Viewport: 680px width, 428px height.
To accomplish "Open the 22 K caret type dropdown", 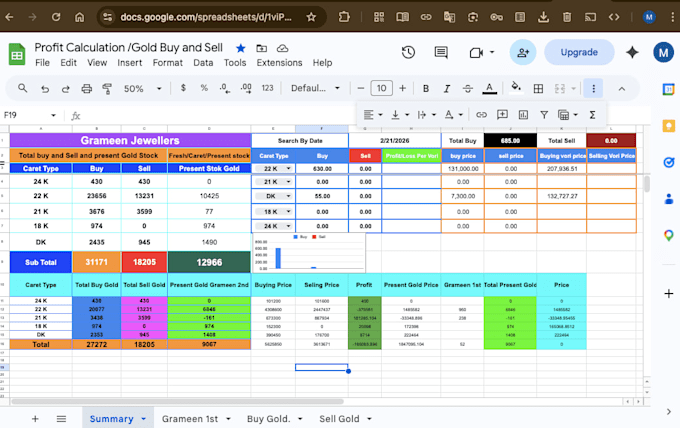I will tap(273, 169).
